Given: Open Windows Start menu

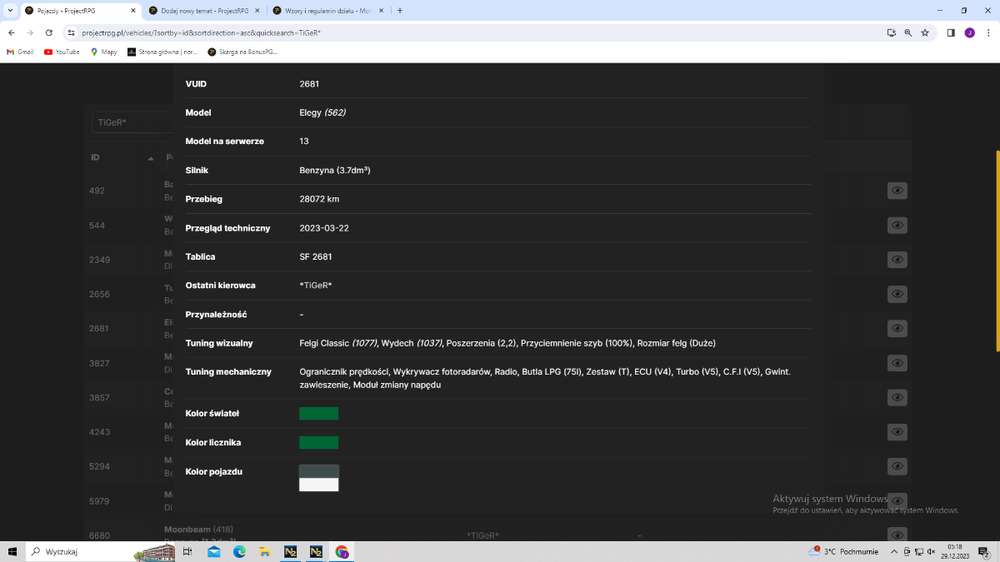Looking at the screenshot, I should click(x=12, y=551).
